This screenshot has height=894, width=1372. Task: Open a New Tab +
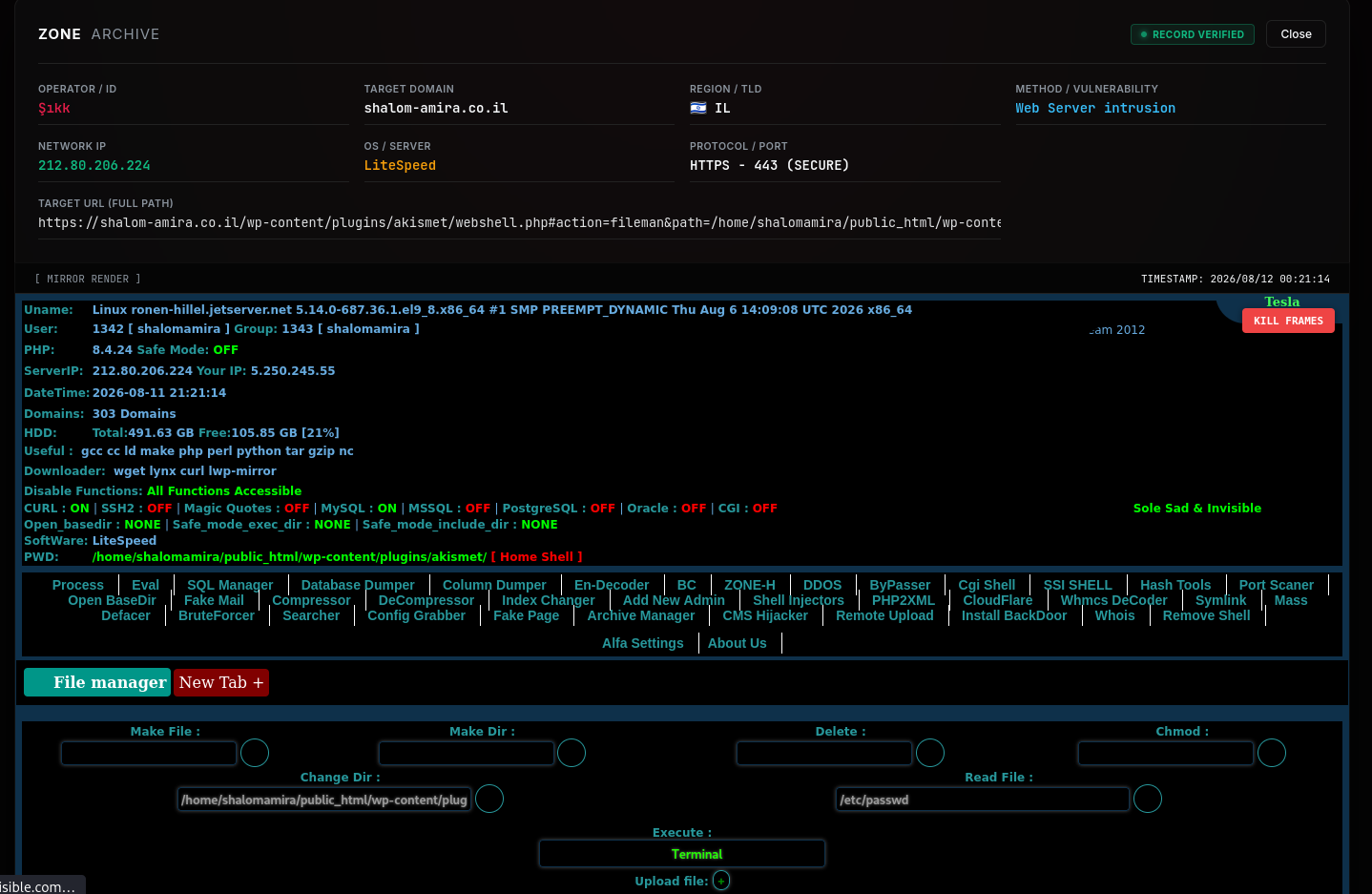pos(221,682)
